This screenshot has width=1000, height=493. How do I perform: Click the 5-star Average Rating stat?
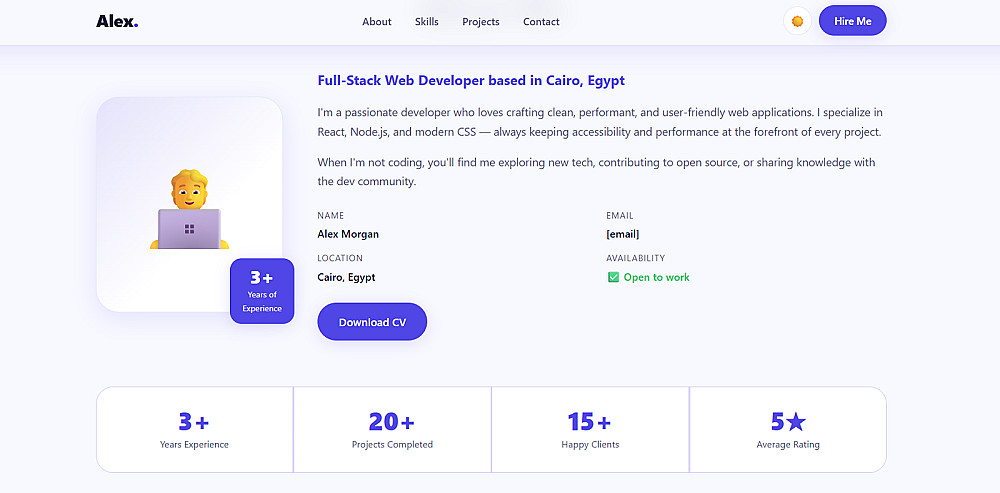(x=788, y=429)
